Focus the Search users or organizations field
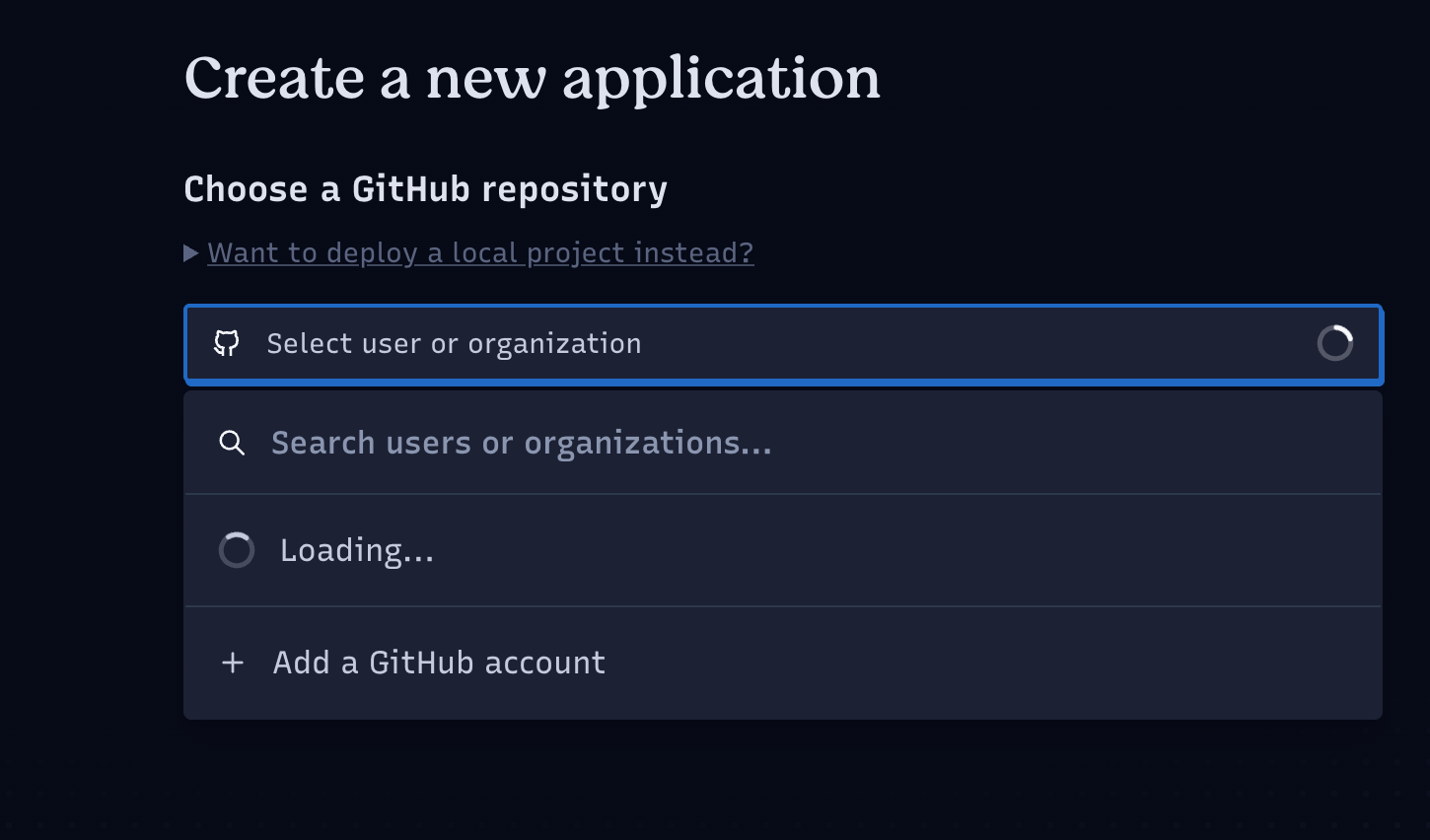The width and height of the screenshot is (1430, 840). 783,443
